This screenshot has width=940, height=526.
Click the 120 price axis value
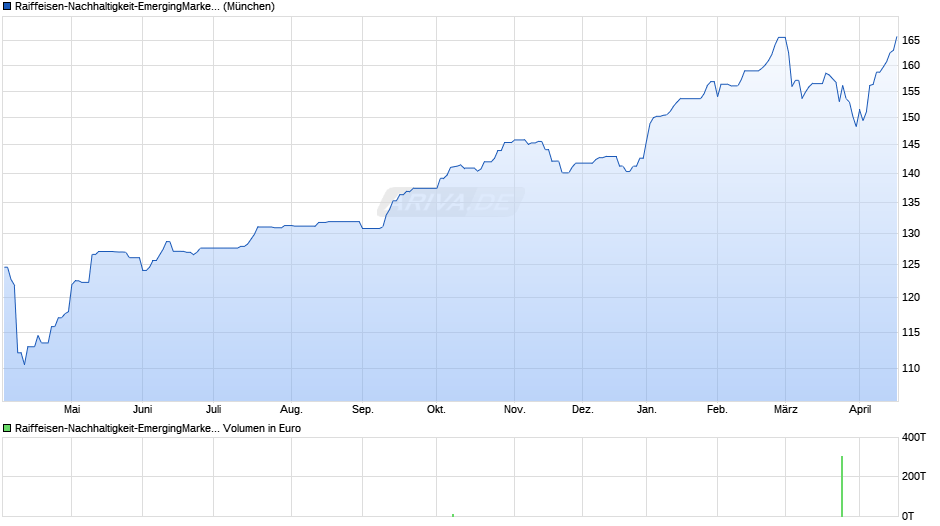(911, 297)
